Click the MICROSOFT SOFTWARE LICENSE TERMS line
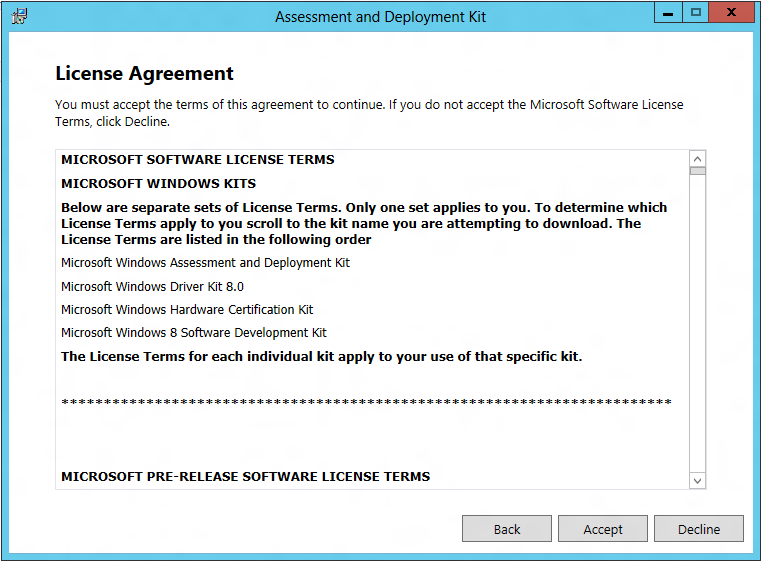 pyautogui.click(x=198, y=160)
